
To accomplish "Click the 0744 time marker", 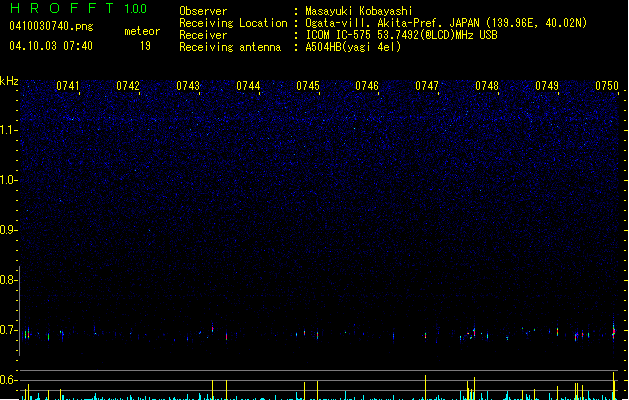I will 248,86.
